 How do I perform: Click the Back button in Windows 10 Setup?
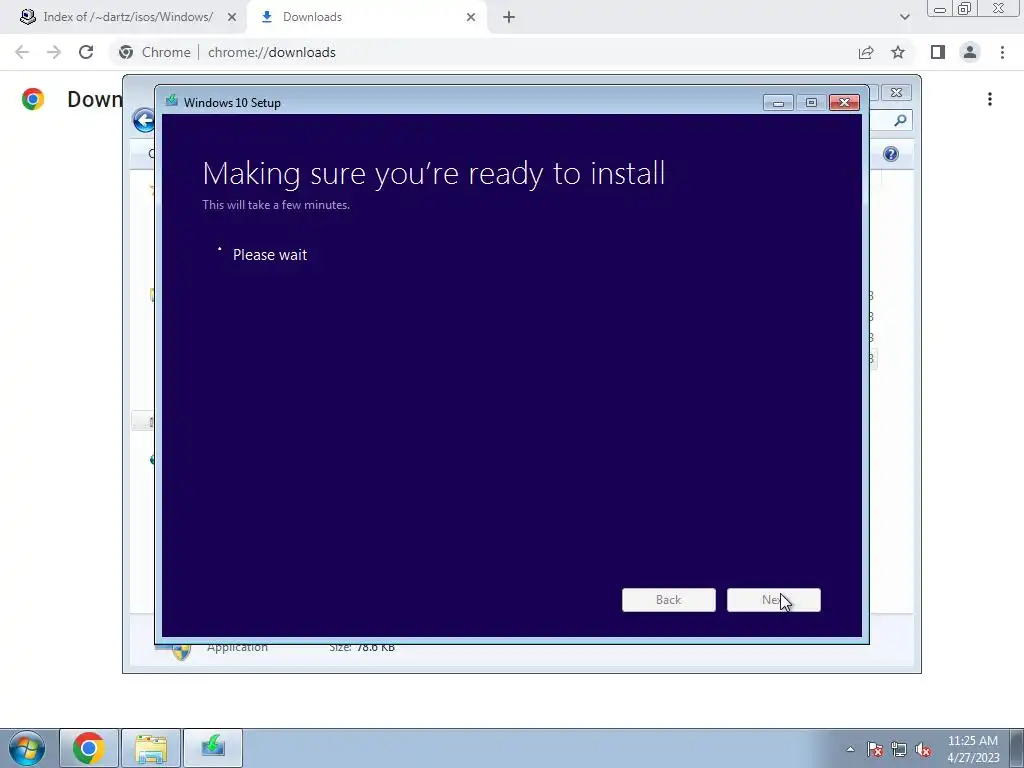(668, 600)
